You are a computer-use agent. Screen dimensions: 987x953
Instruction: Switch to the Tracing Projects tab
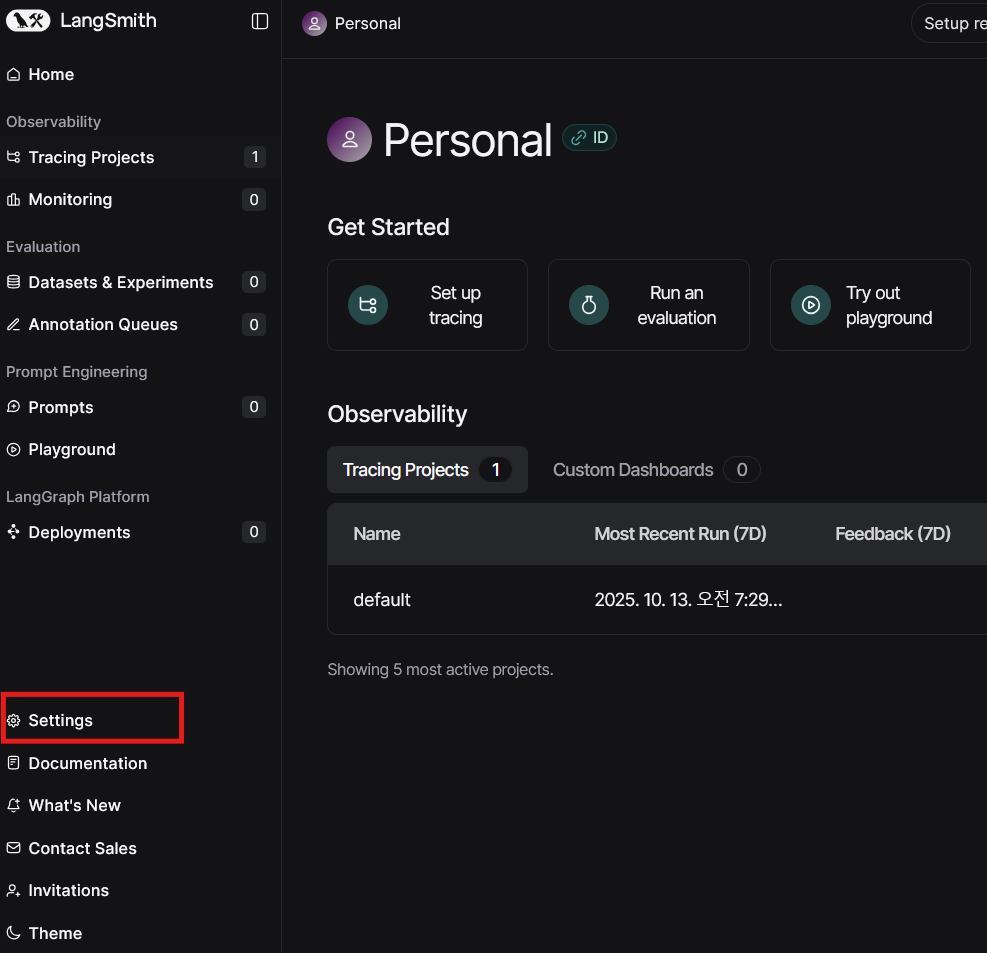427,470
